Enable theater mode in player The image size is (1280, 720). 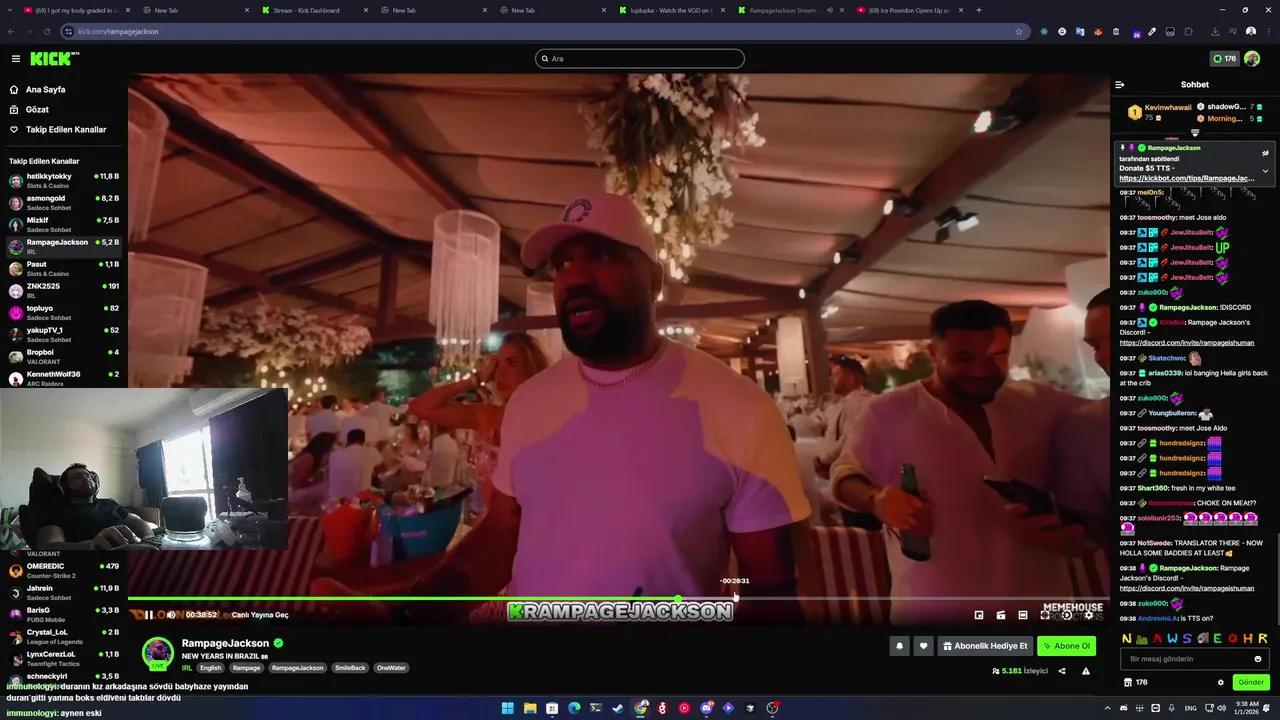click(x=1023, y=615)
